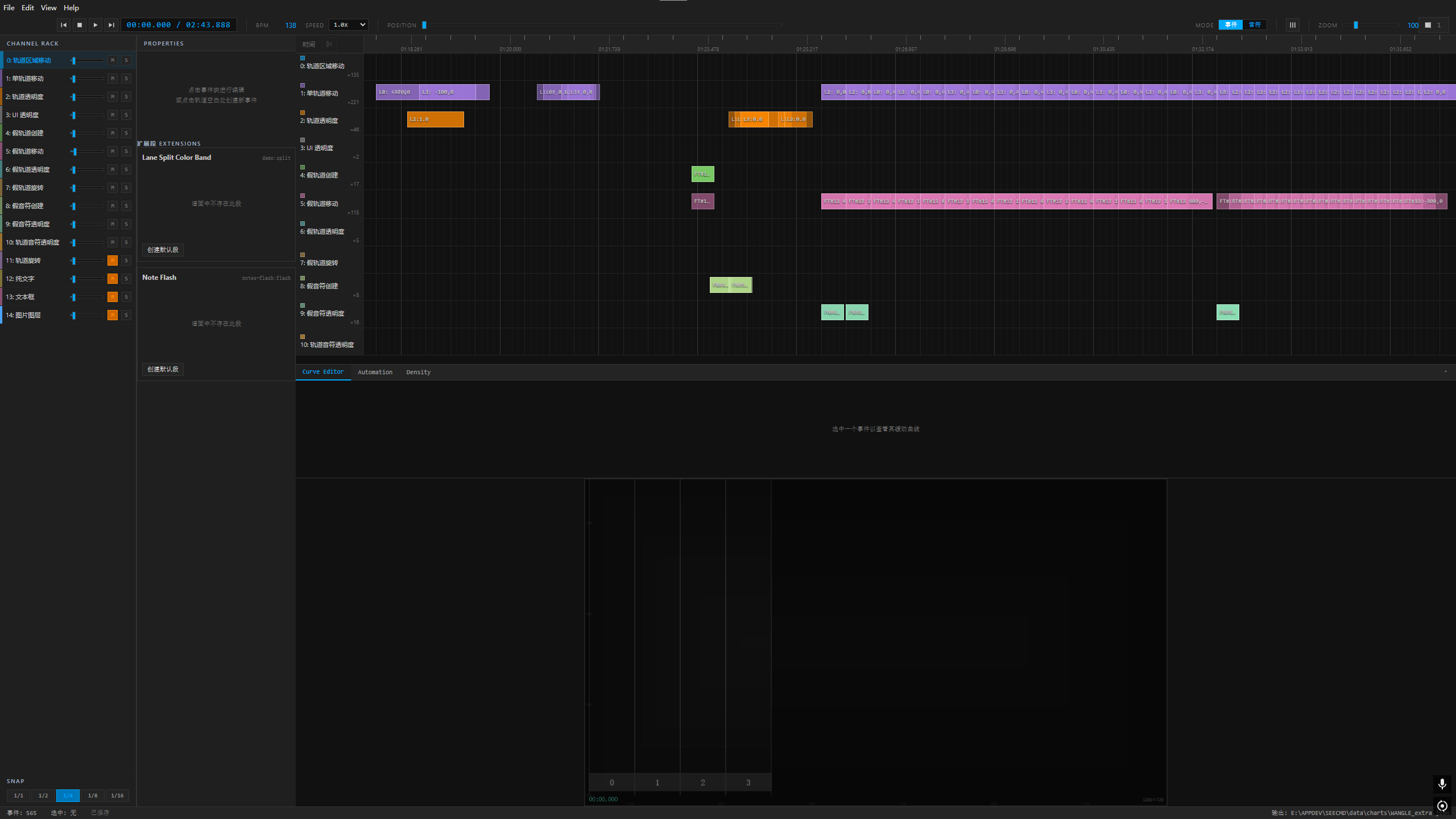Mute channel 11: 轨道旋转
The image size is (1456, 819).
coord(113,260)
